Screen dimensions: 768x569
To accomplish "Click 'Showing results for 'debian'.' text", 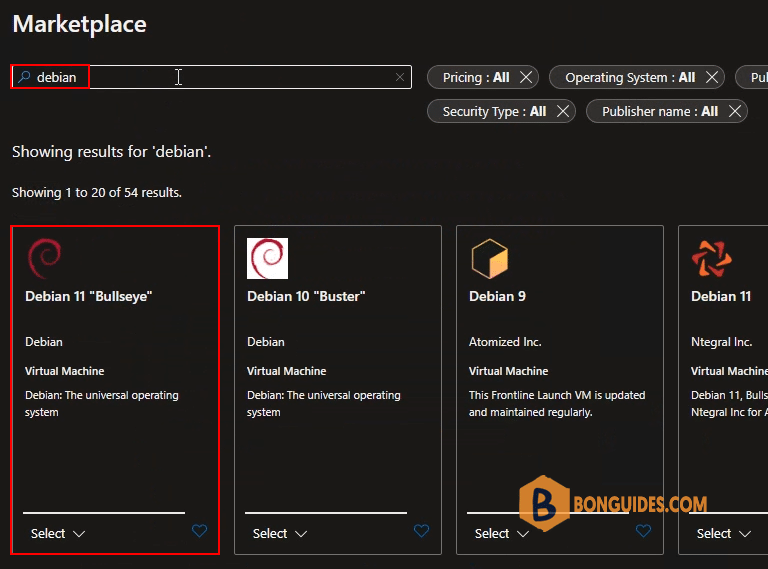I will point(111,152).
